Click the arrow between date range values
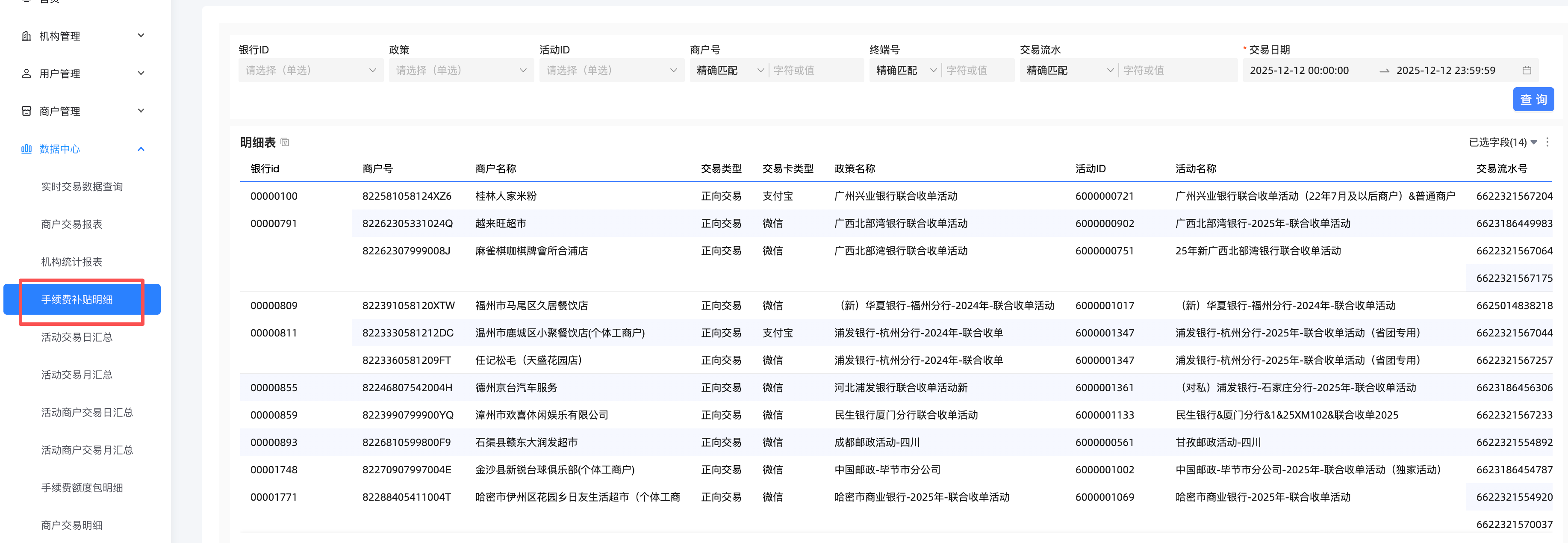 [1384, 71]
